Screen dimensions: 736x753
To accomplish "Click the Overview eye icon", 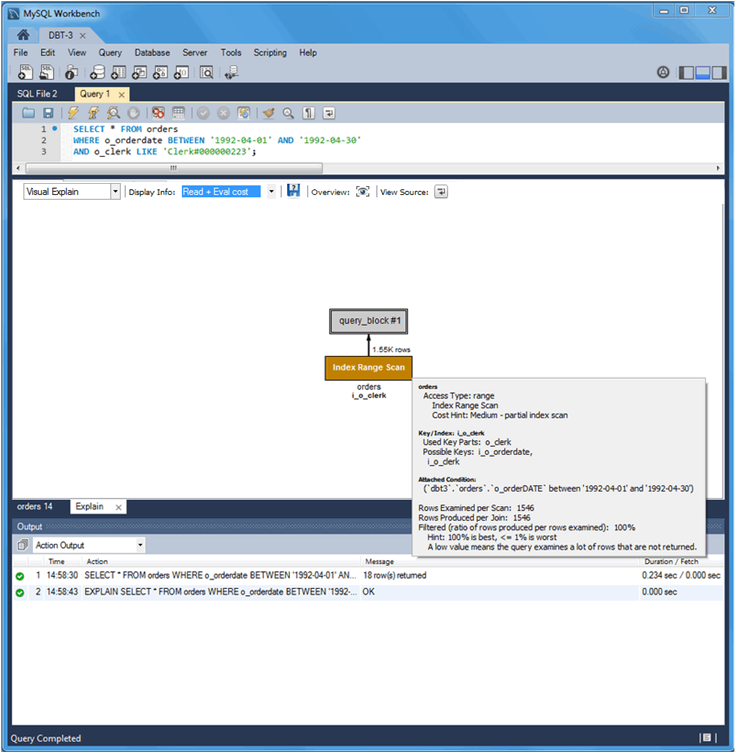I will pos(363,192).
